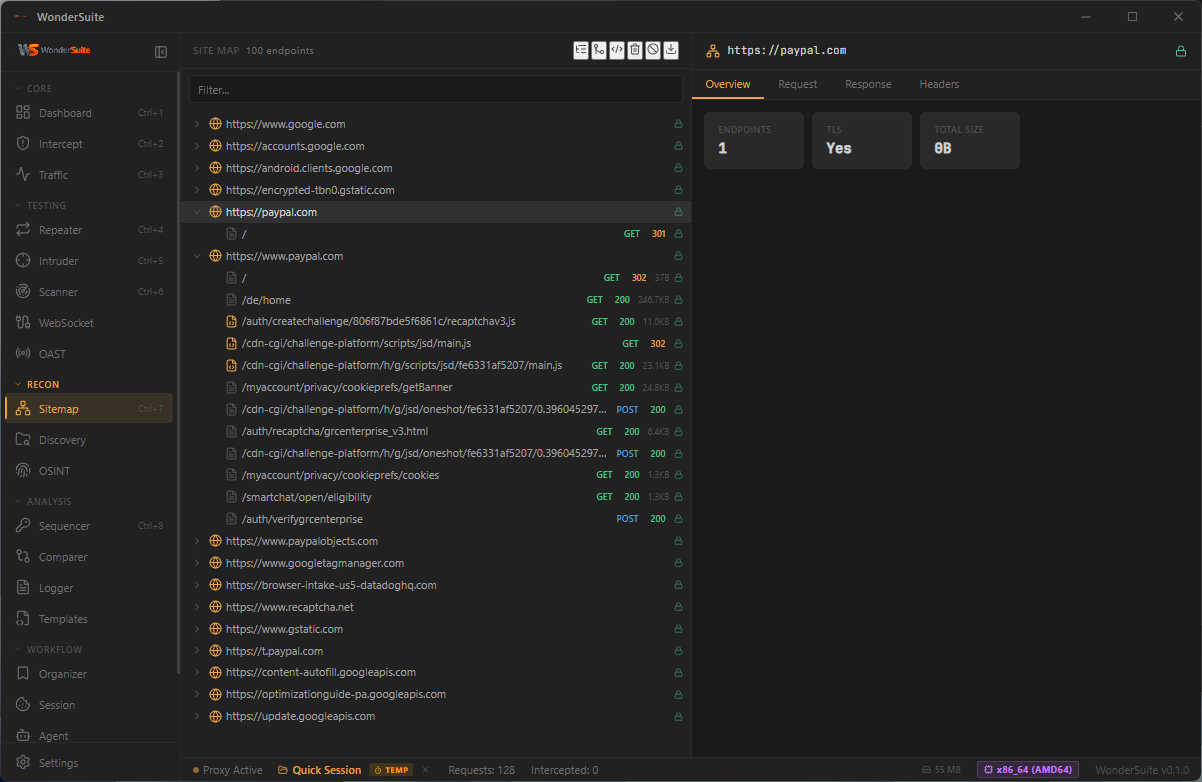This screenshot has width=1202, height=782.
Task: Open the OAST tool
Action: coord(89,354)
